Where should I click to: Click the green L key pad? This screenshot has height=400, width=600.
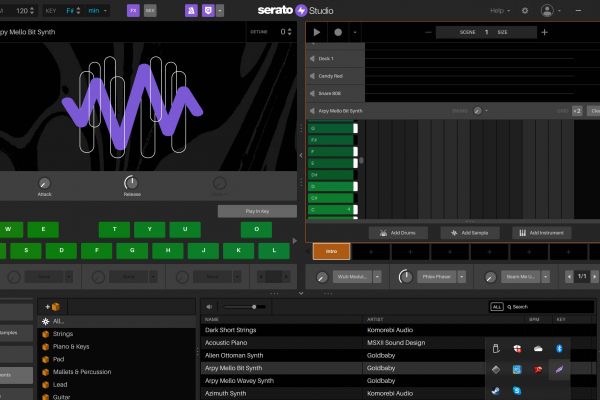tap(274, 250)
